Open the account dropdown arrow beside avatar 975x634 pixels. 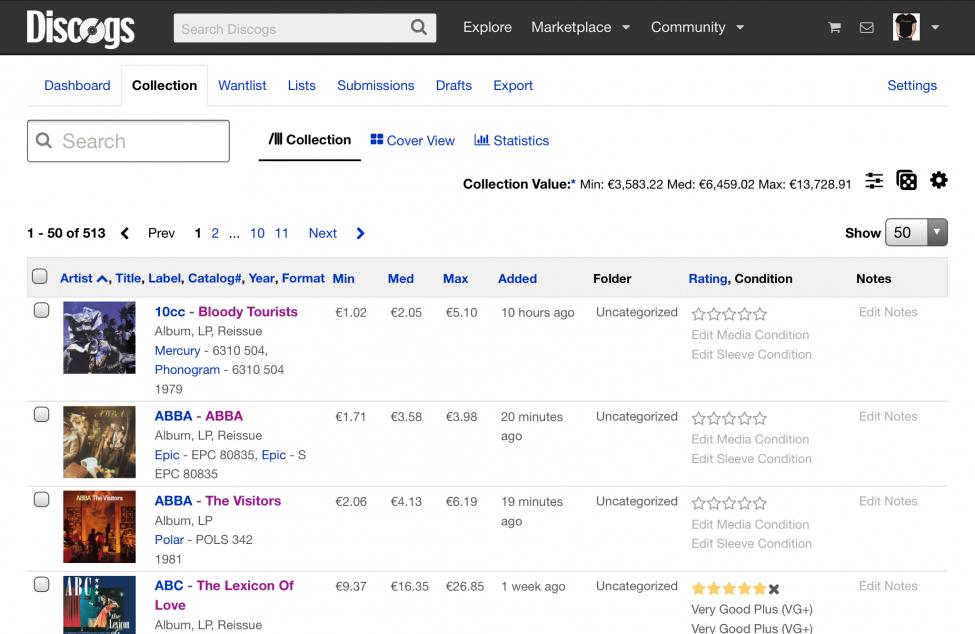935,27
